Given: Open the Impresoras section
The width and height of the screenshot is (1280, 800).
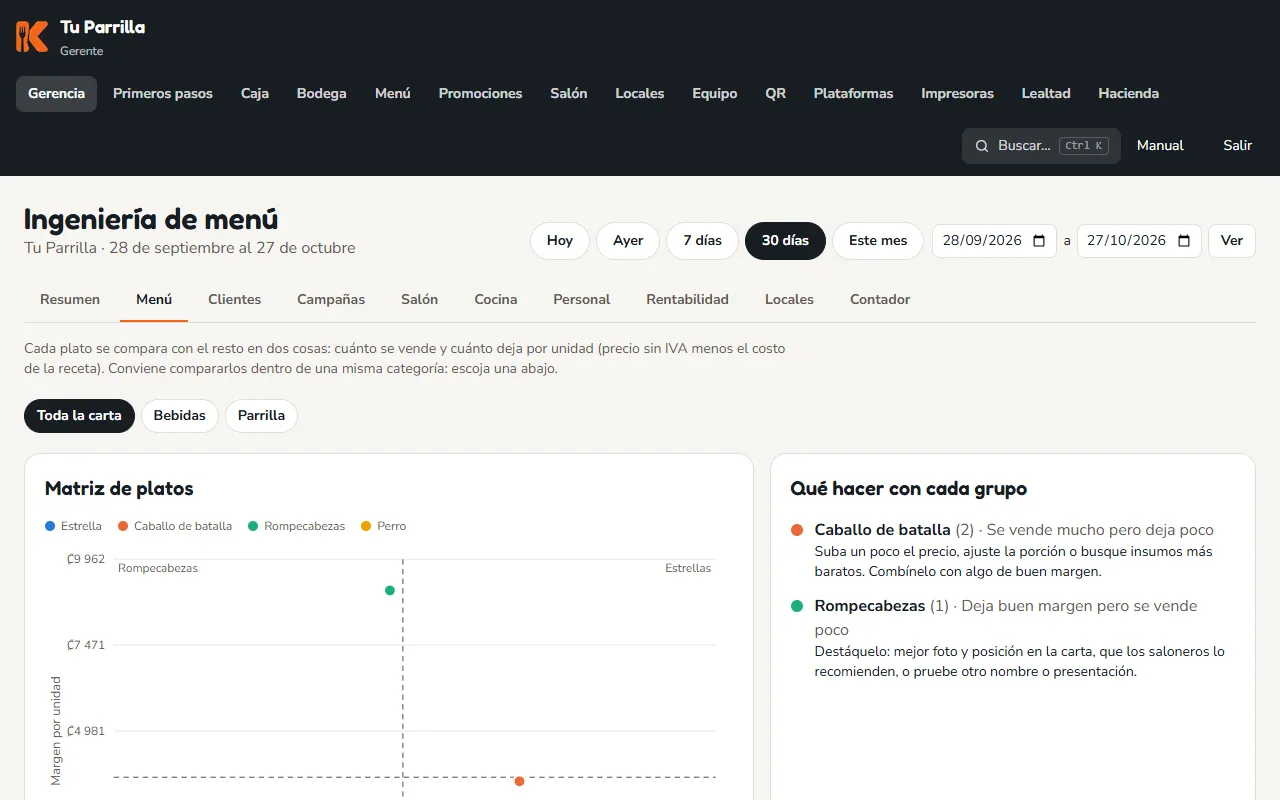Looking at the screenshot, I should point(958,94).
